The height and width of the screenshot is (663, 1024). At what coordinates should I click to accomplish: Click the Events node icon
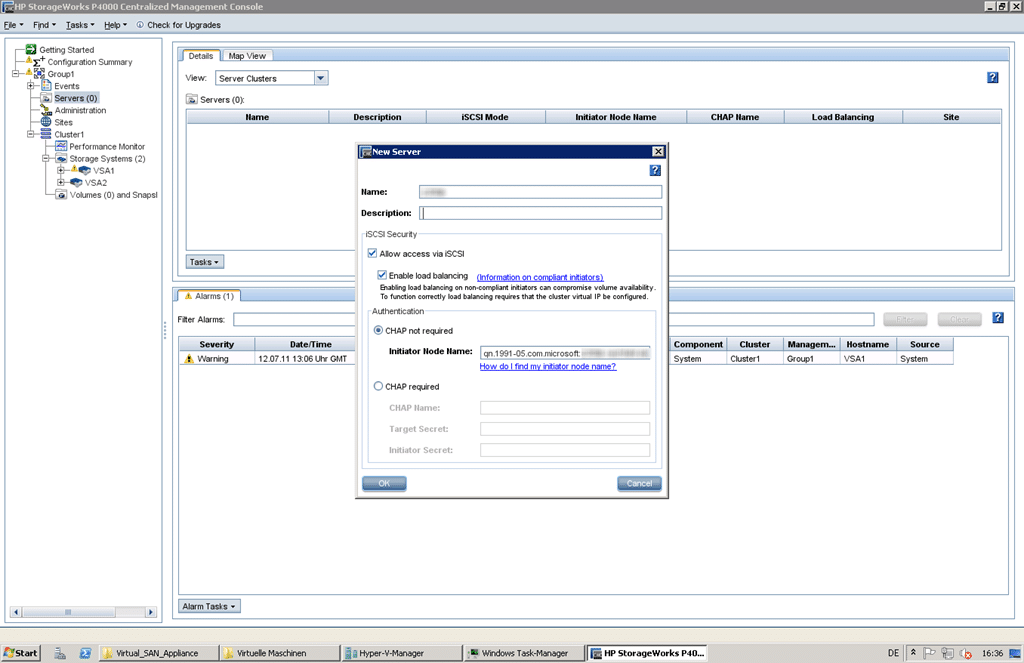click(46, 86)
